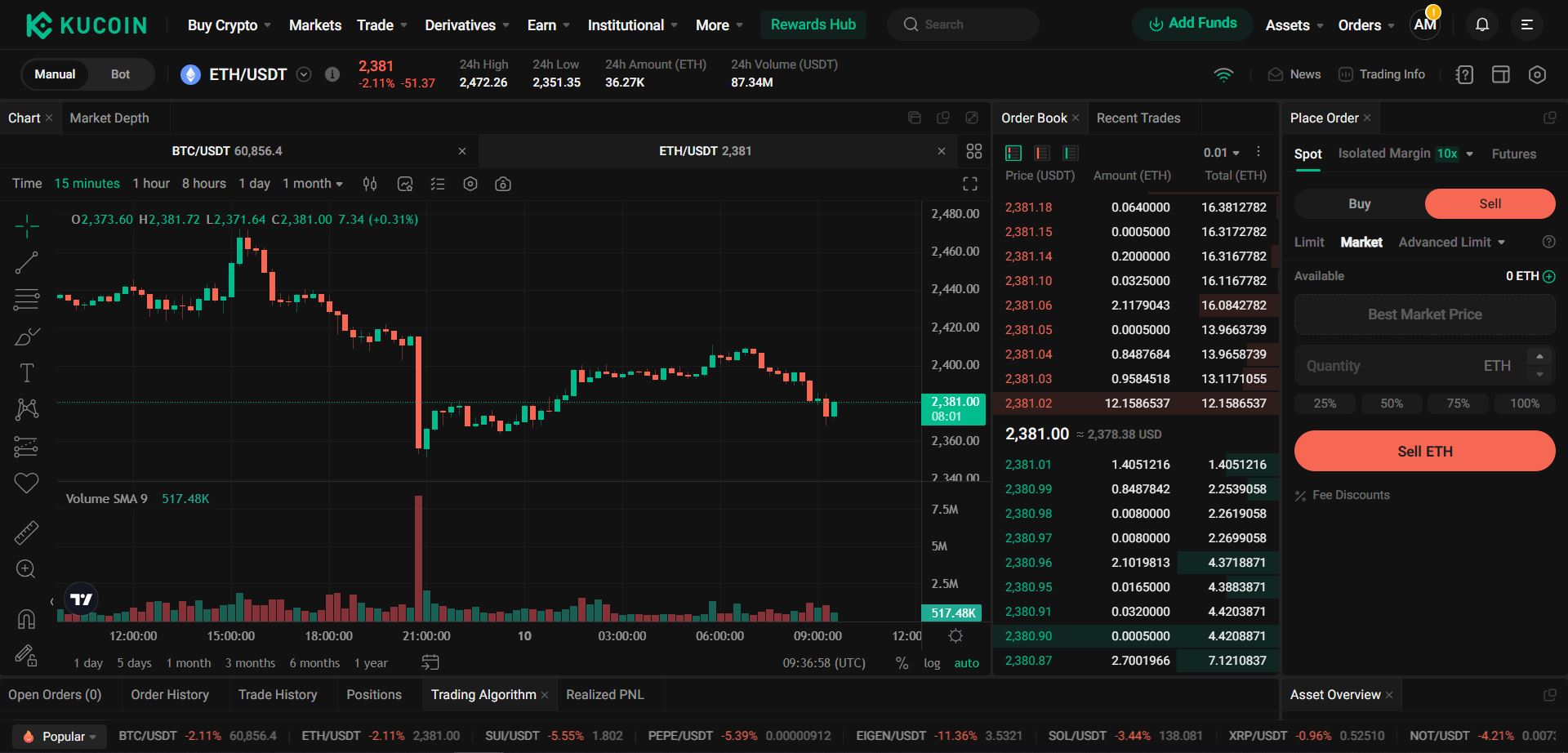
Task: Show buy orders only view
Action: [x=1071, y=153]
